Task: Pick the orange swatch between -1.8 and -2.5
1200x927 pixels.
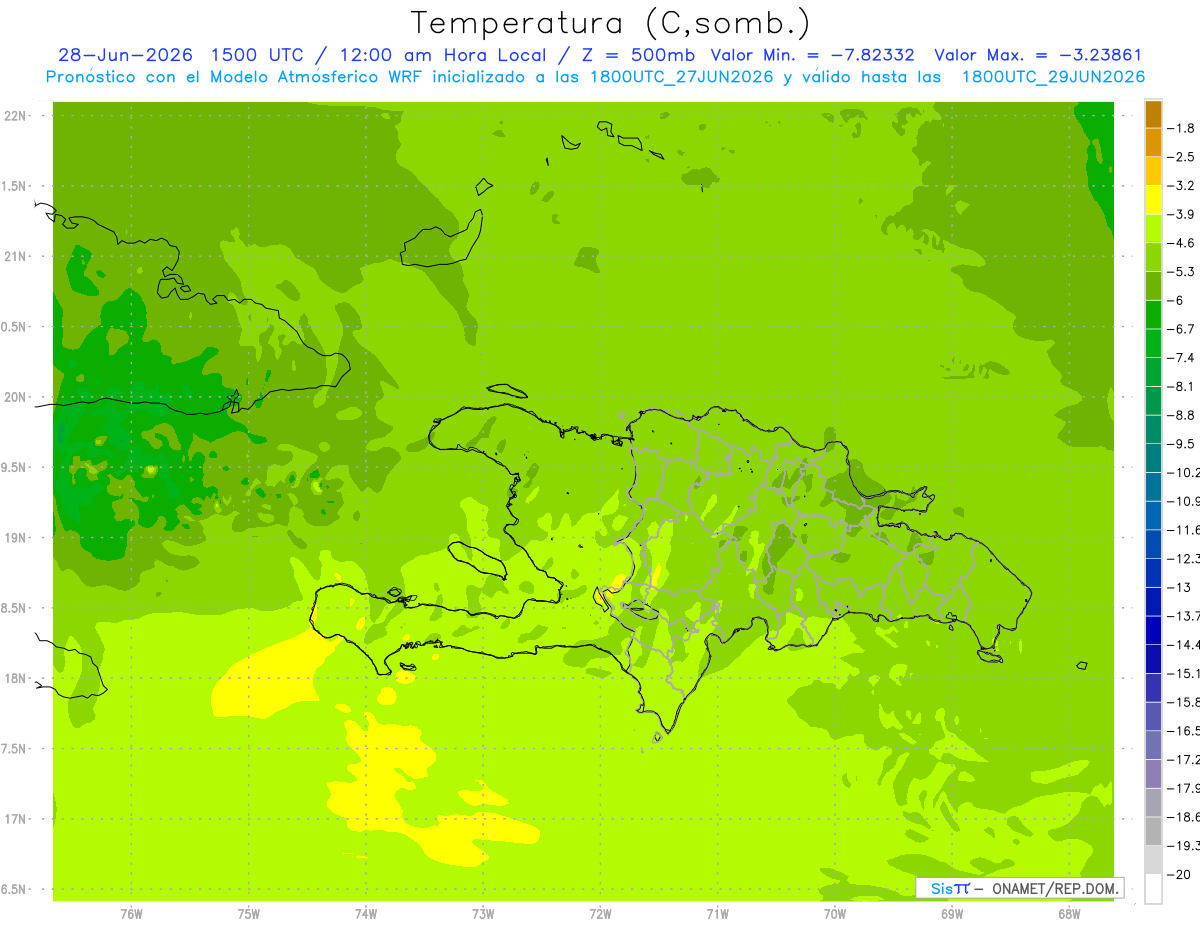Action: pos(1153,142)
